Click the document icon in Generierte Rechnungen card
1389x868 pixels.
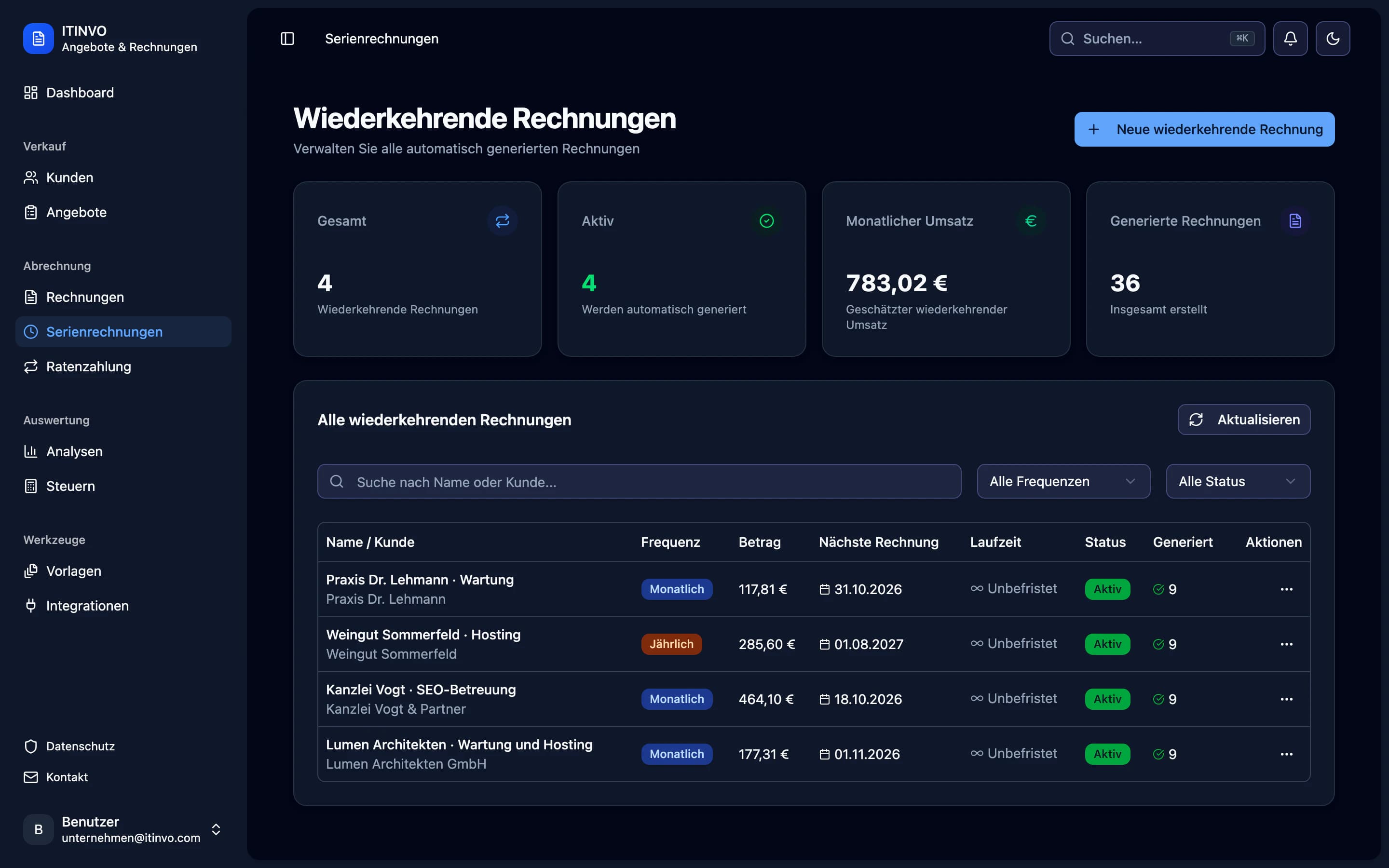1295,221
